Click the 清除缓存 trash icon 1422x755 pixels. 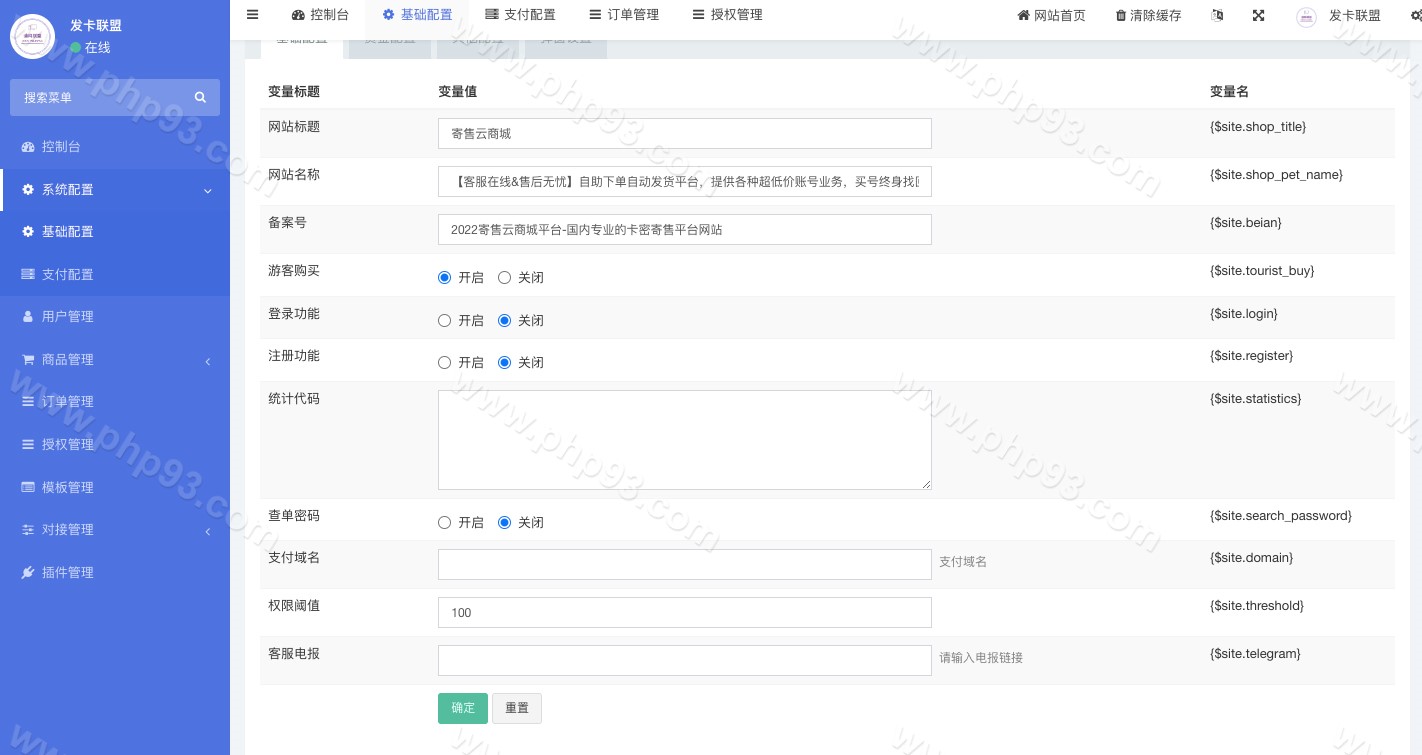click(1121, 15)
